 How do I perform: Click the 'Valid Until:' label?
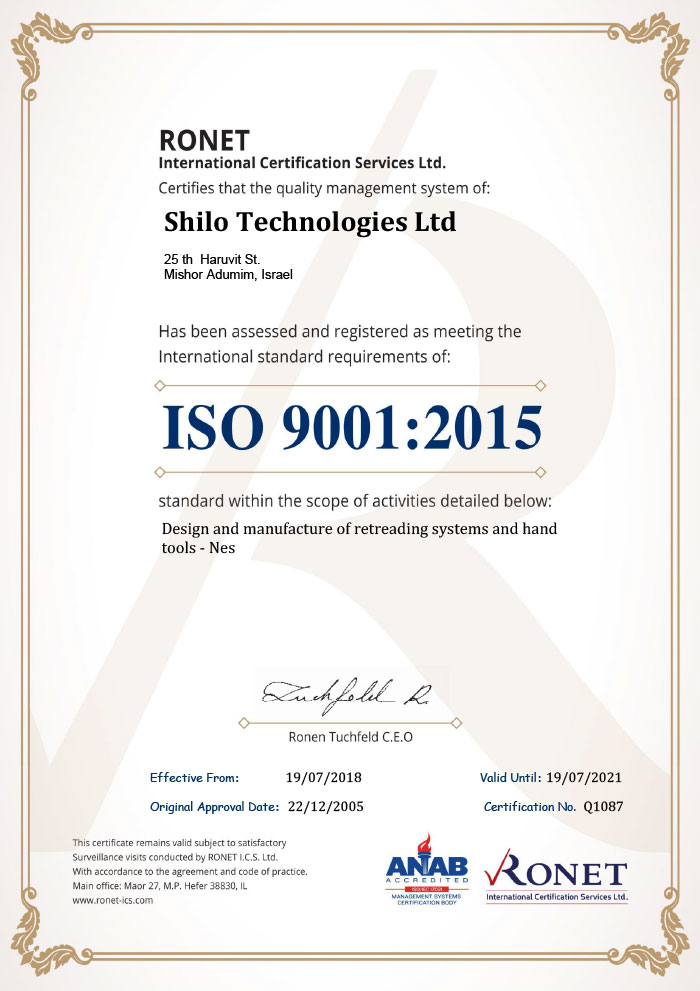[510, 778]
